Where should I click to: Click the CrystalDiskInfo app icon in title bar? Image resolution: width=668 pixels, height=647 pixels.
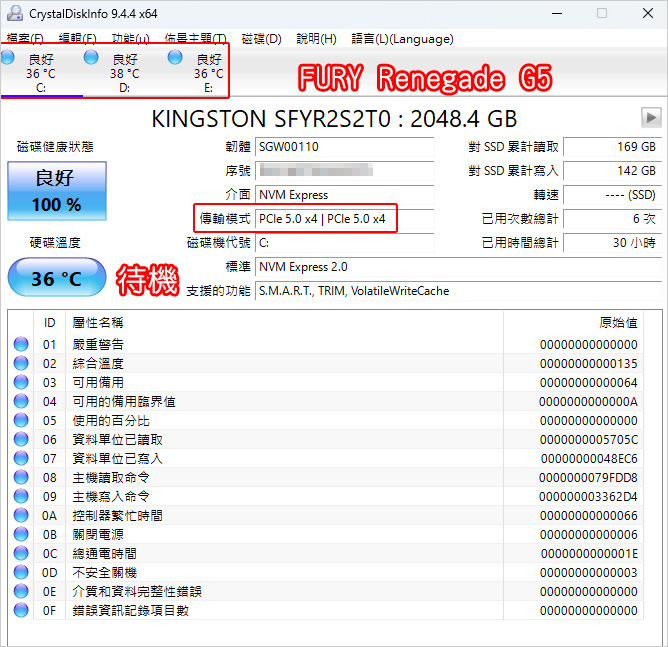[14, 13]
